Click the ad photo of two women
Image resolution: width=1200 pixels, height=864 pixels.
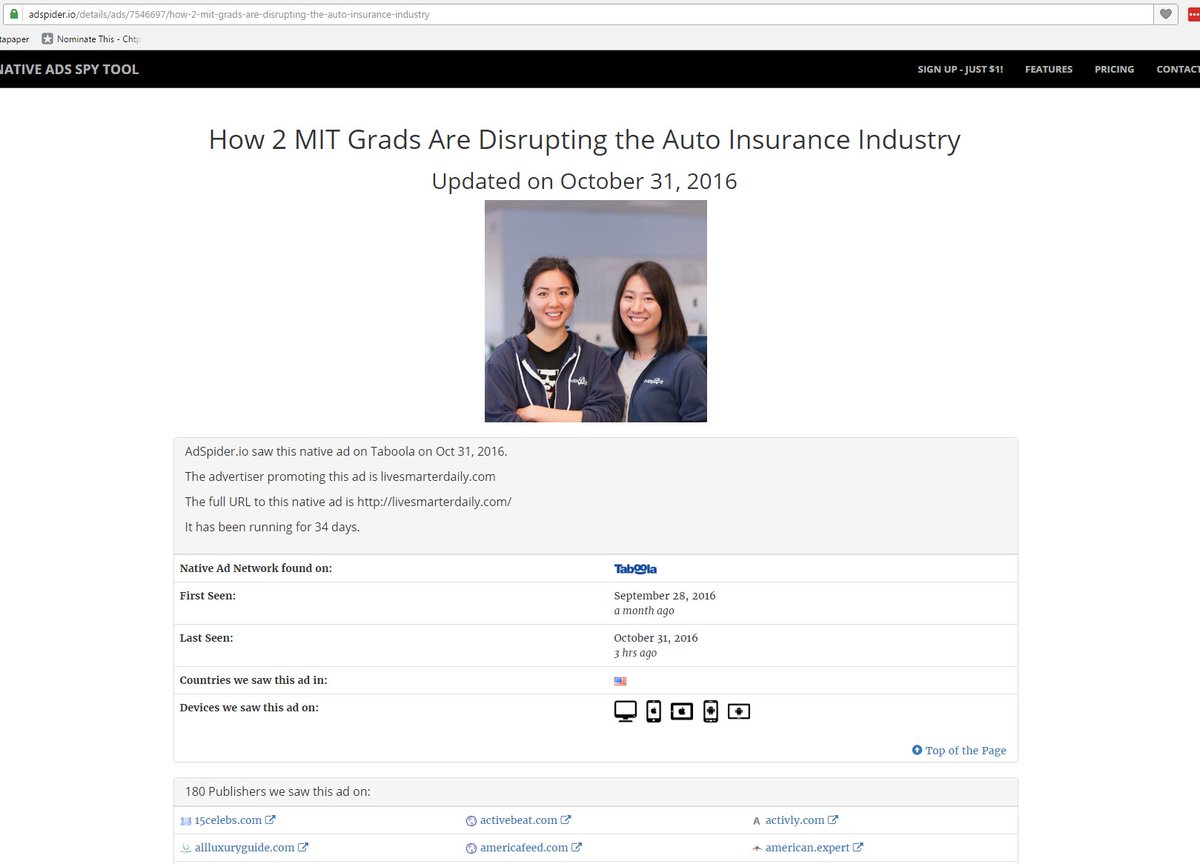click(x=596, y=311)
